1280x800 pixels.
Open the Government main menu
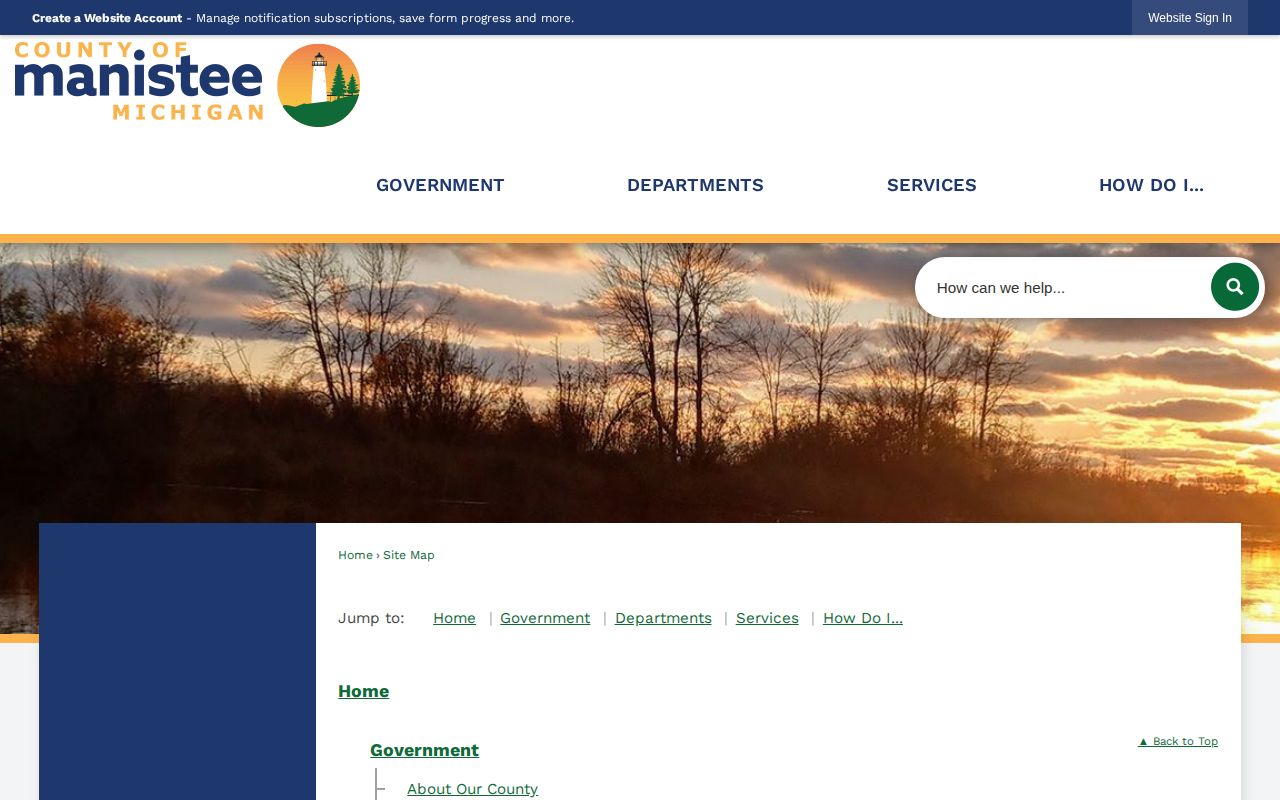tap(440, 185)
